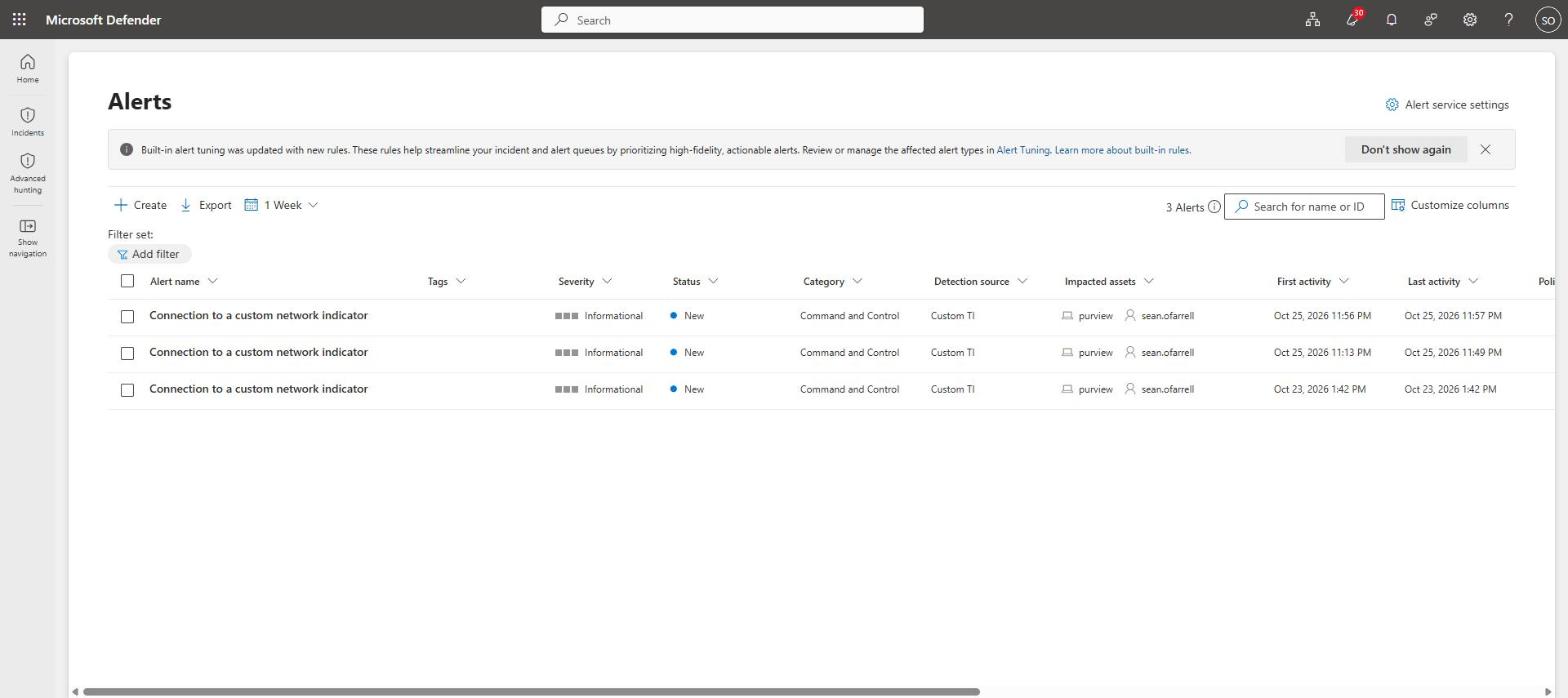Follow the Alert Tuning link

click(x=1023, y=150)
